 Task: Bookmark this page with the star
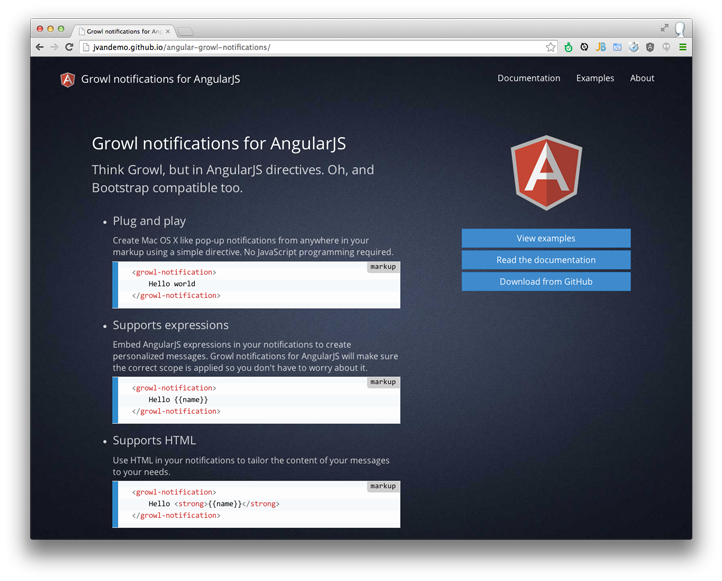point(550,47)
